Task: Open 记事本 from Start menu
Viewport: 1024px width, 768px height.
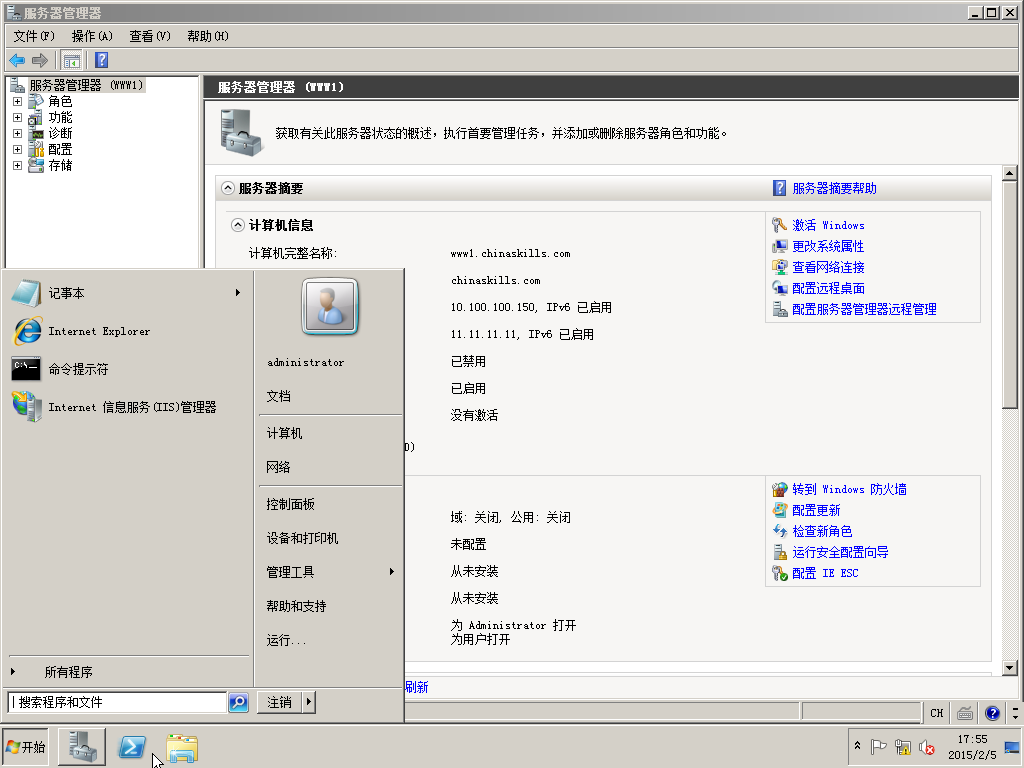Action: pos(127,293)
